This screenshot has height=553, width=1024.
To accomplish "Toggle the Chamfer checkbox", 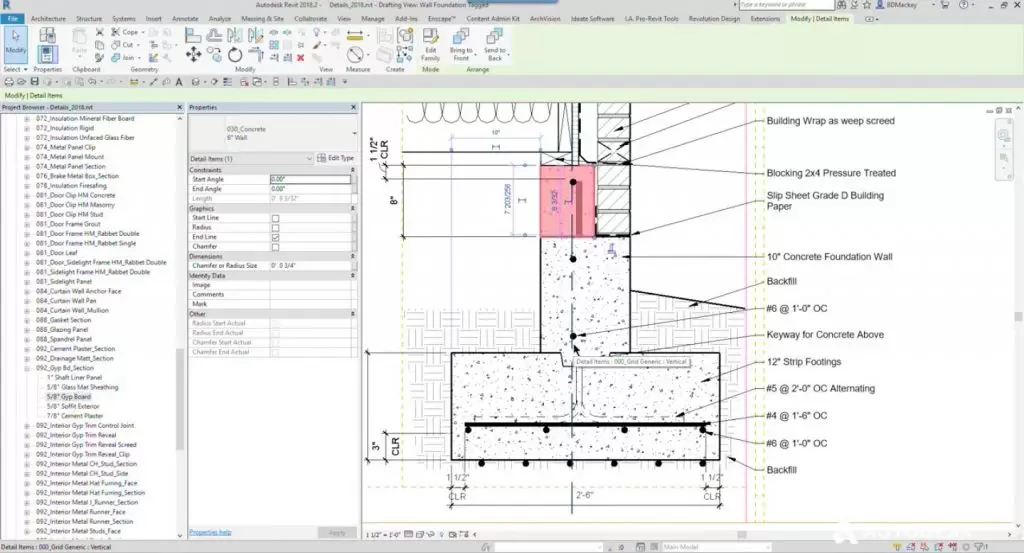I will click(x=276, y=246).
